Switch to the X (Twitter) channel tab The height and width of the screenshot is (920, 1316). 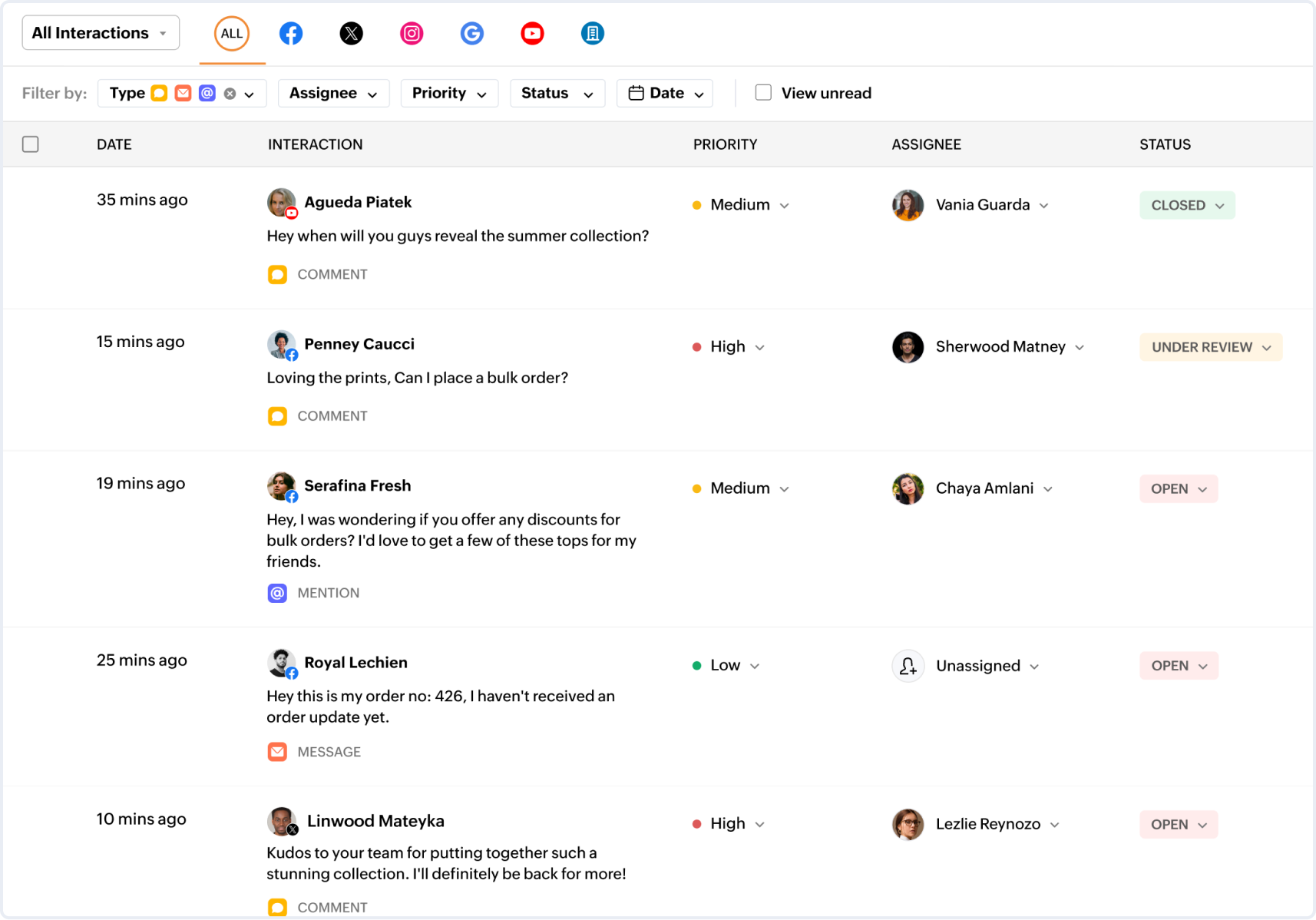tap(351, 34)
